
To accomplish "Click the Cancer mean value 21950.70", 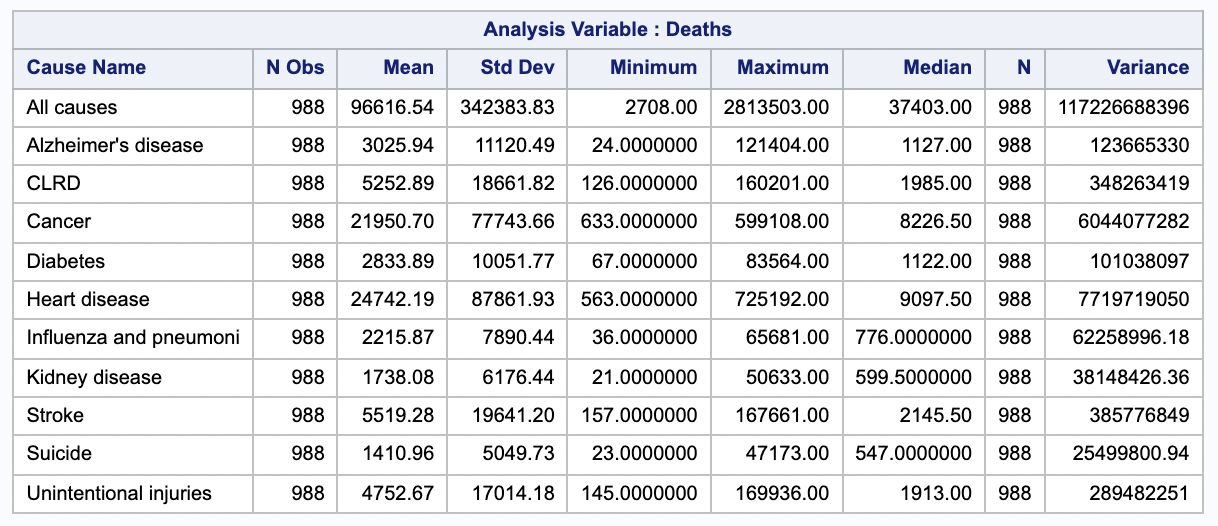I will pos(393,222).
